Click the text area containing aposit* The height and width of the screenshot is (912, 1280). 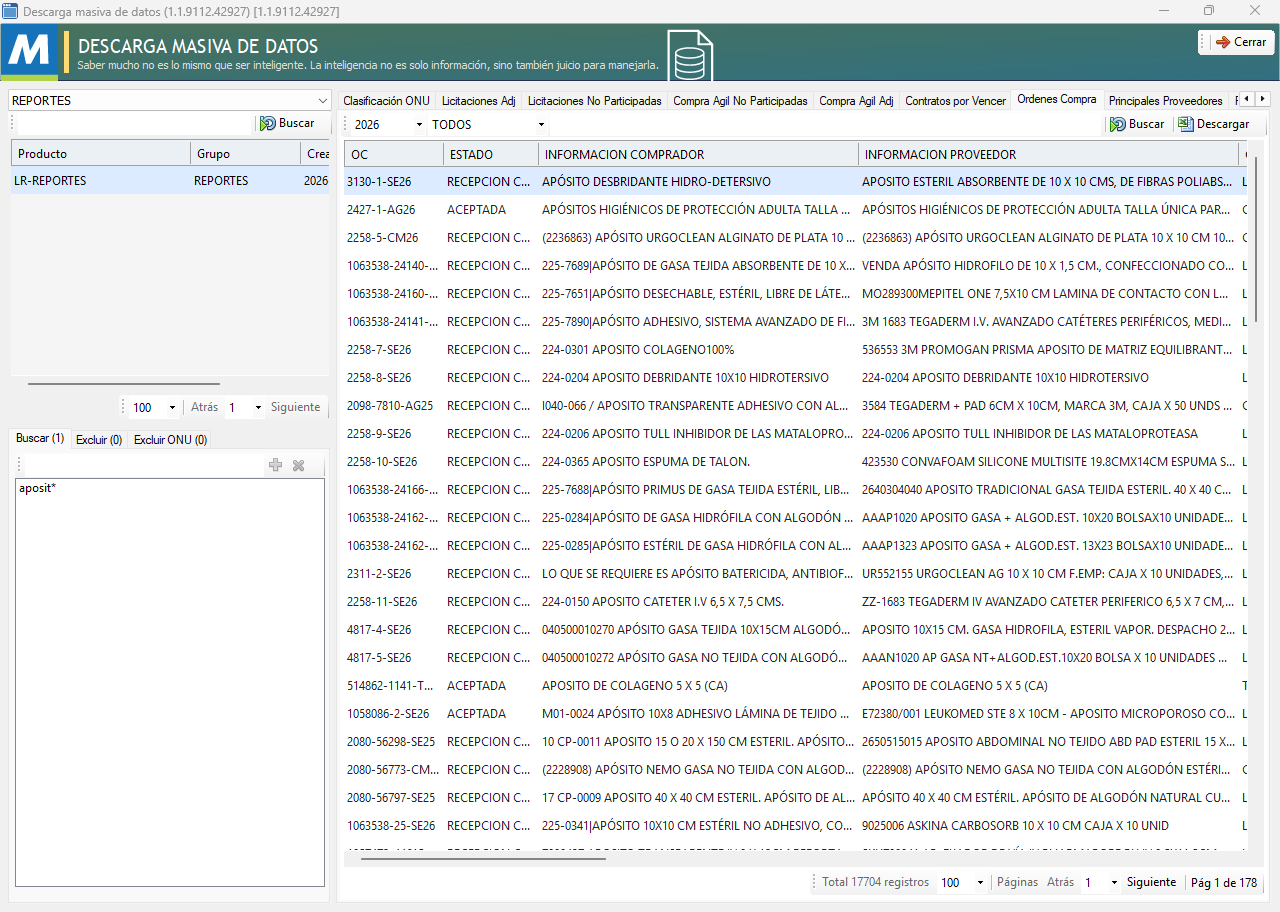170,682
